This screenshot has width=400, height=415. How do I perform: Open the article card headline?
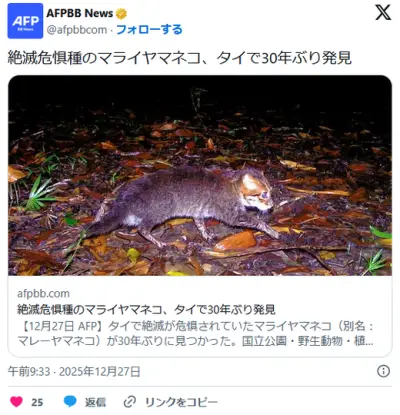click(x=146, y=310)
